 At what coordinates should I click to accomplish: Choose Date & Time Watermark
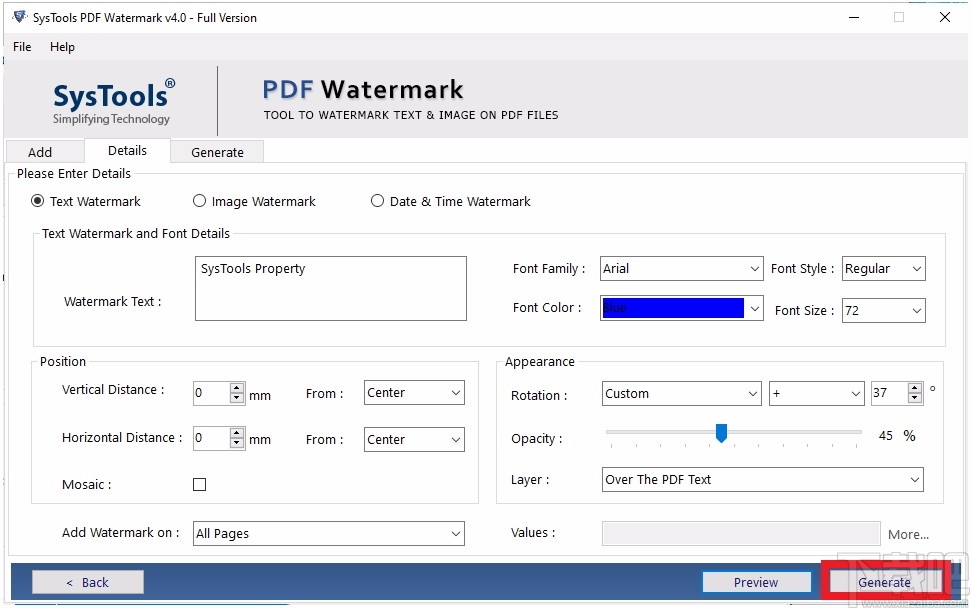[377, 201]
